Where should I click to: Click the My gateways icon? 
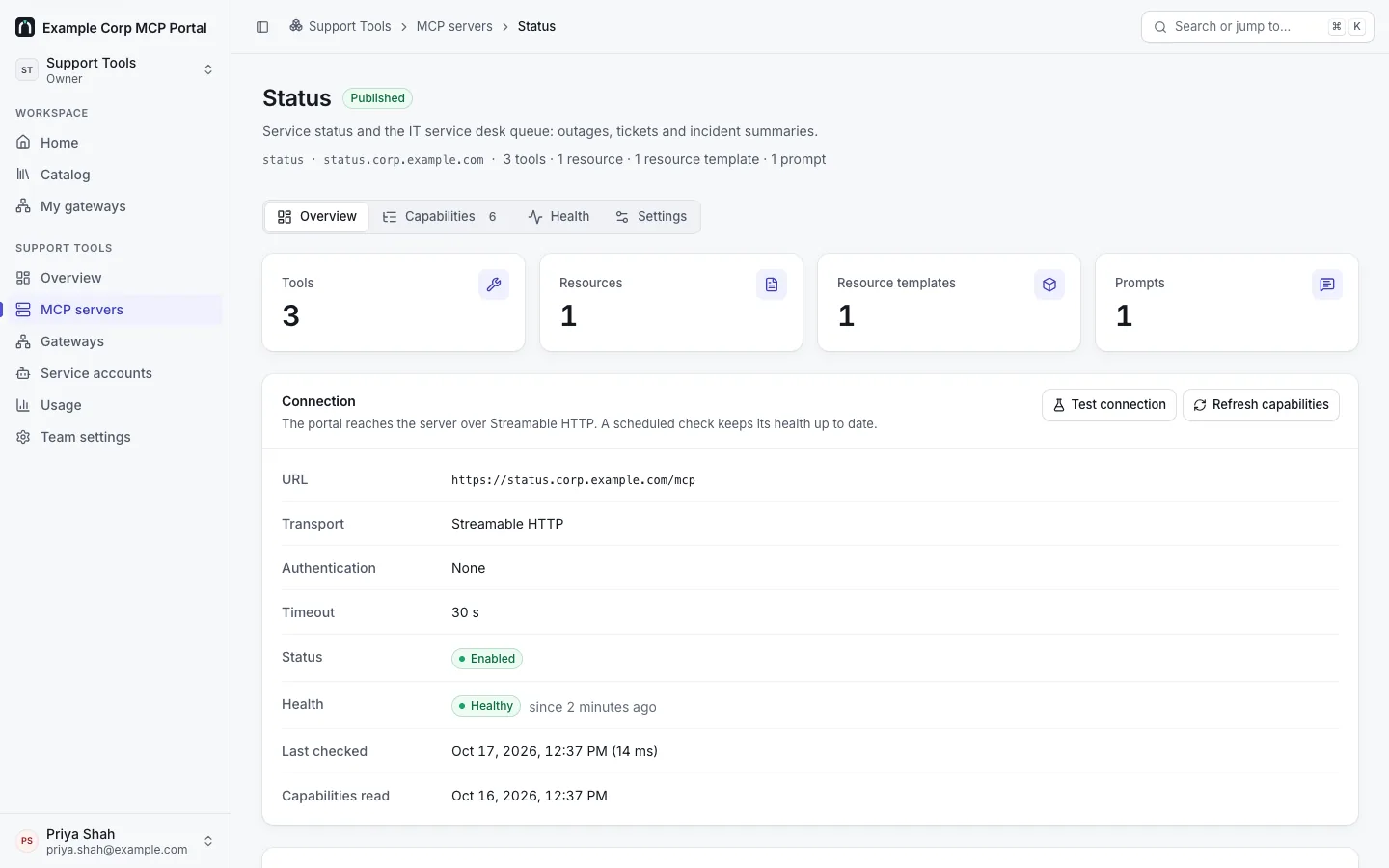point(23,206)
